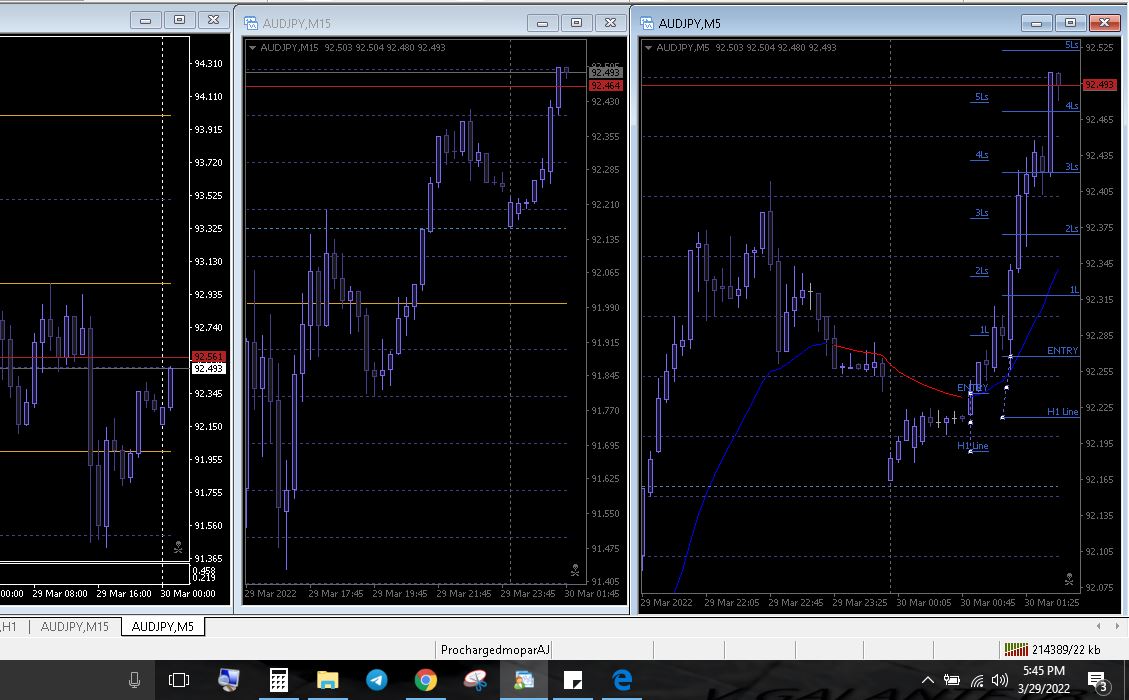Switch to the AUDJPY,M15 chart tab
Viewport: 1129px width, 700px height.
(75, 627)
